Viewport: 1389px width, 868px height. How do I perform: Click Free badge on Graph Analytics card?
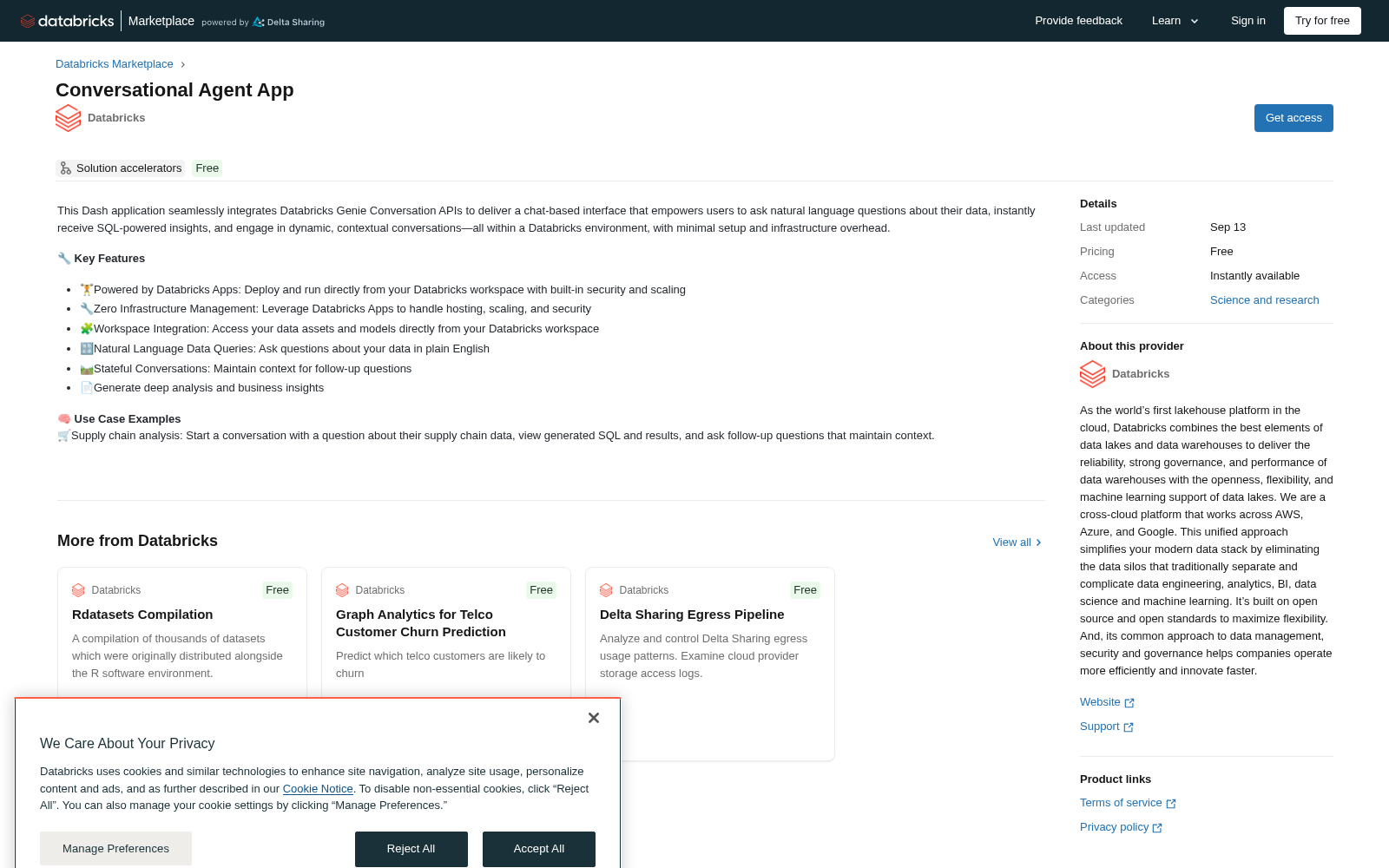pyautogui.click(x=541, y=590)
